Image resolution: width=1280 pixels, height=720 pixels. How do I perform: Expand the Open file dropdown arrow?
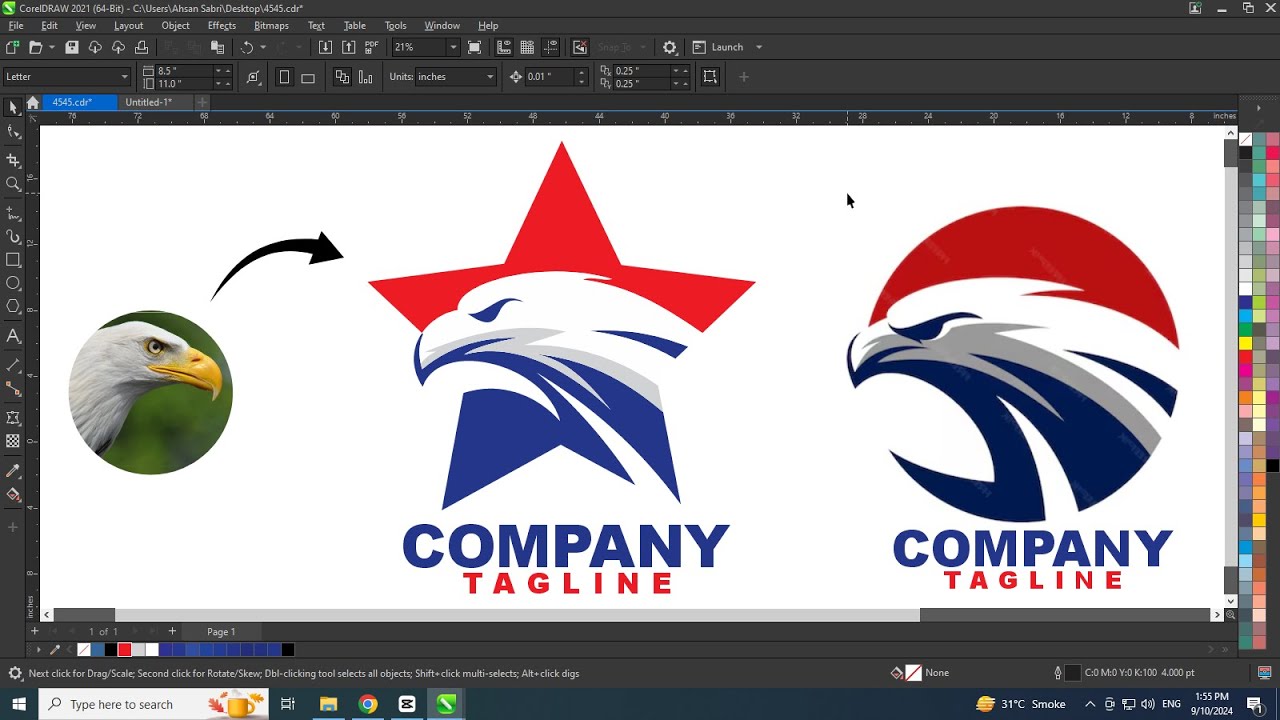pos(51,47)
